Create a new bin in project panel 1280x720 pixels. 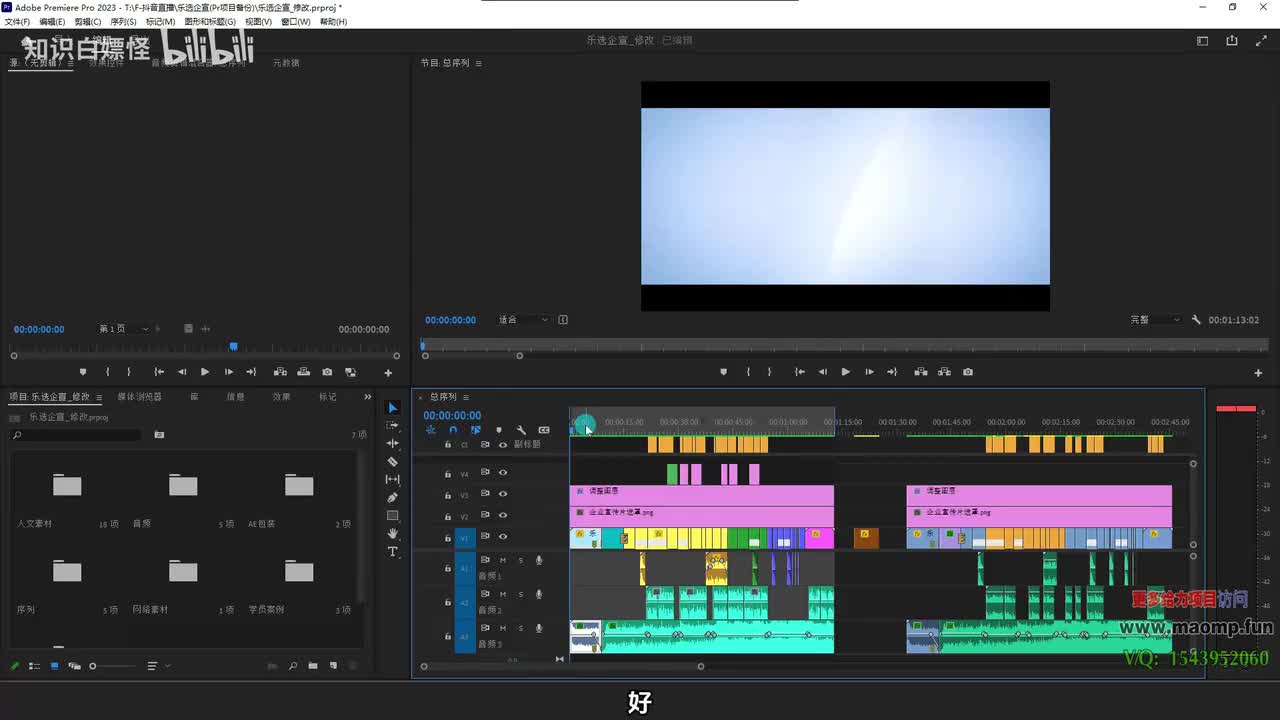coord(313,666)
